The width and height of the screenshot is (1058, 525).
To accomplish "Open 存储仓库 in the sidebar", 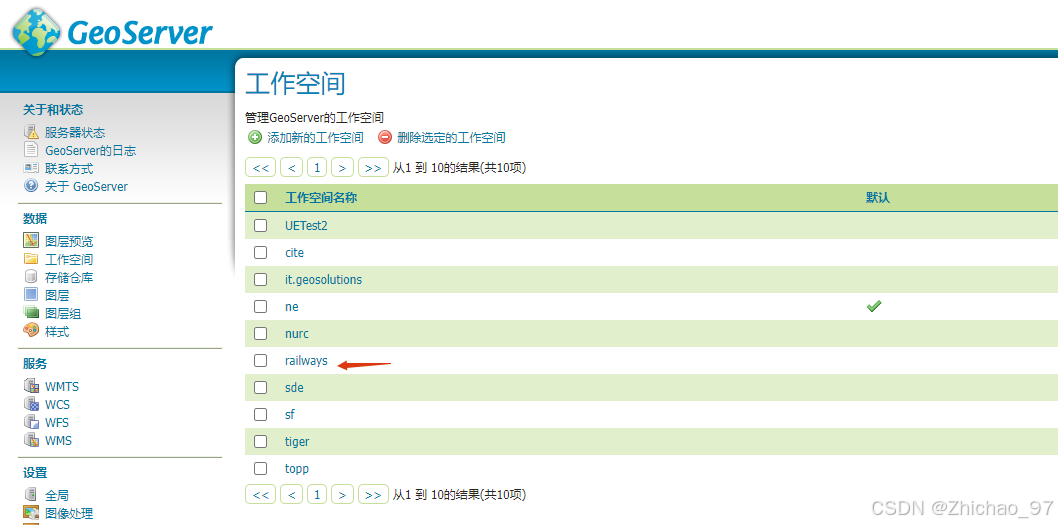I will [69, 277].
